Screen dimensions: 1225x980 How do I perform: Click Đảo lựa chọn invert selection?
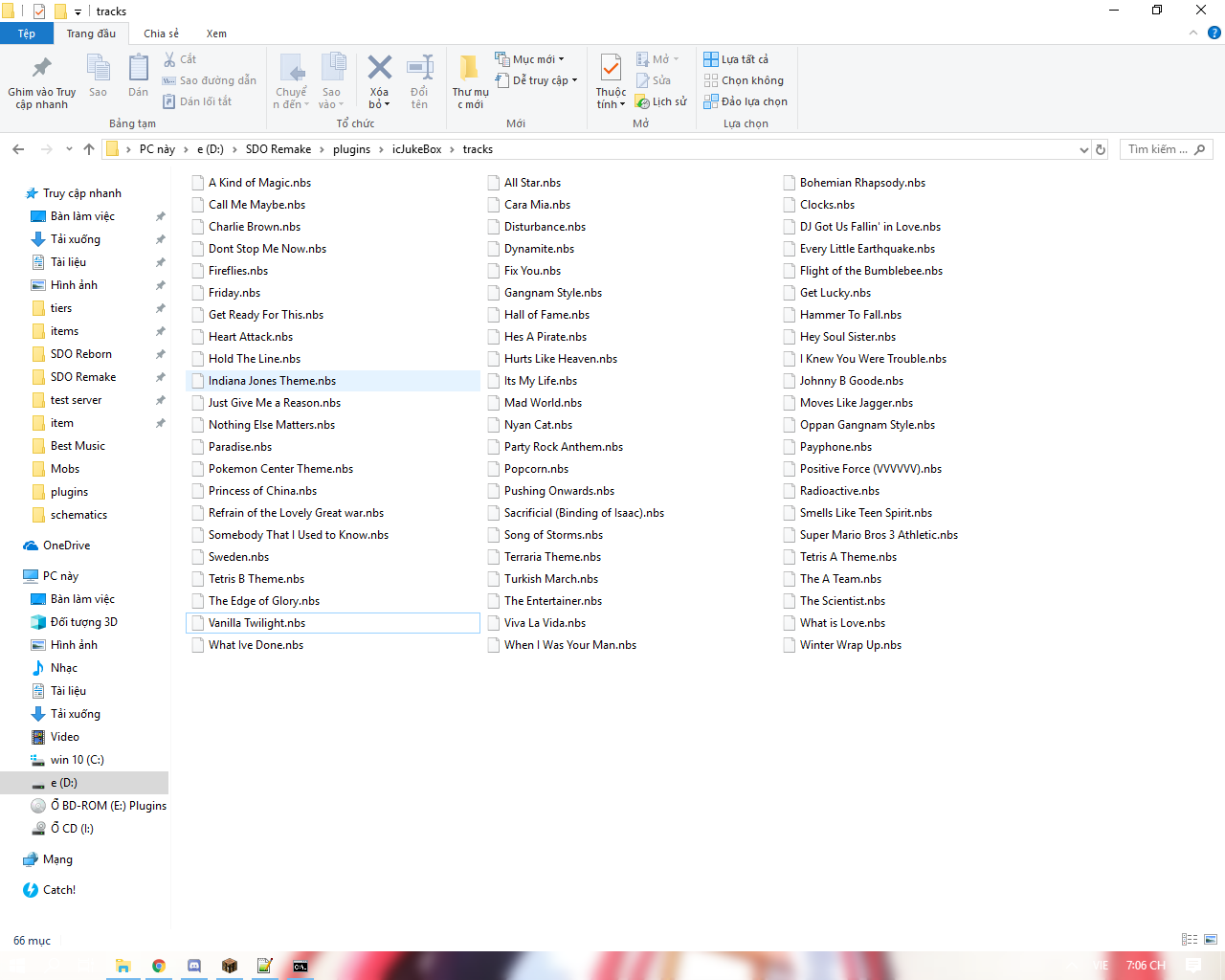pyautogui.click(x=746, y=101)
